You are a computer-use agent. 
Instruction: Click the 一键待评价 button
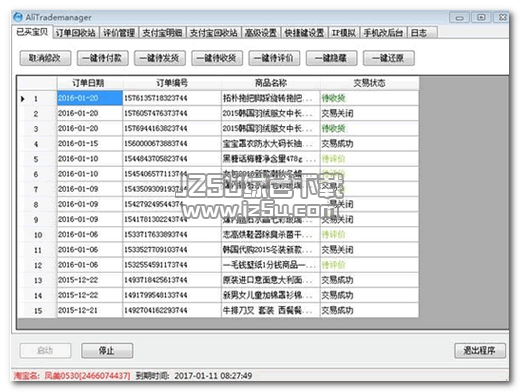point(274,58)
